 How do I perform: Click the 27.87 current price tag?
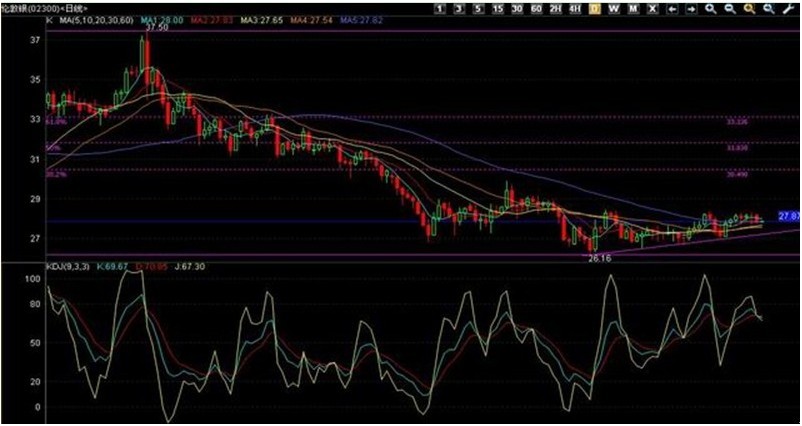coord(789,216)
